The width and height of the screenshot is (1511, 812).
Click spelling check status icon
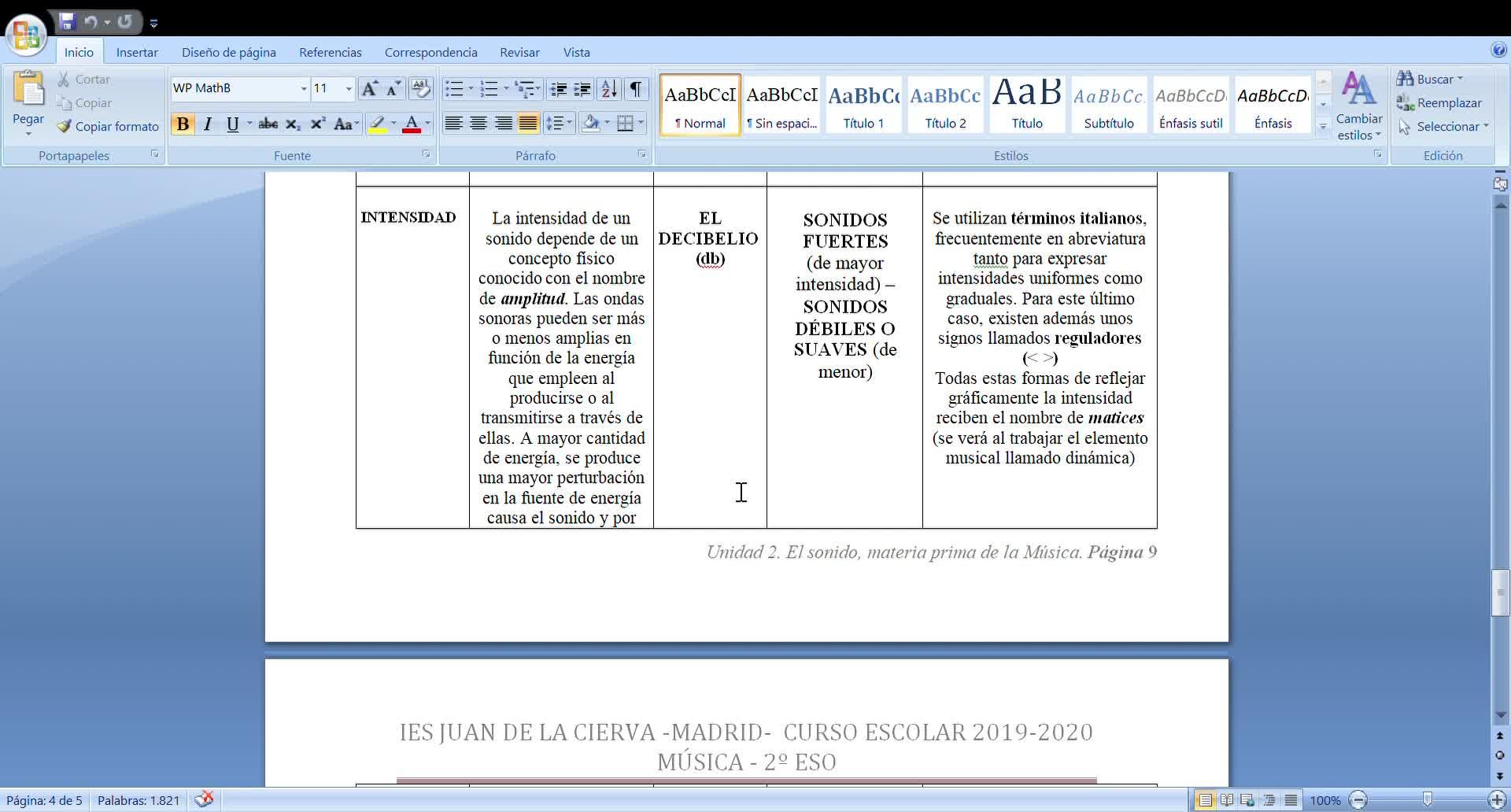click(x=204, y=800)
